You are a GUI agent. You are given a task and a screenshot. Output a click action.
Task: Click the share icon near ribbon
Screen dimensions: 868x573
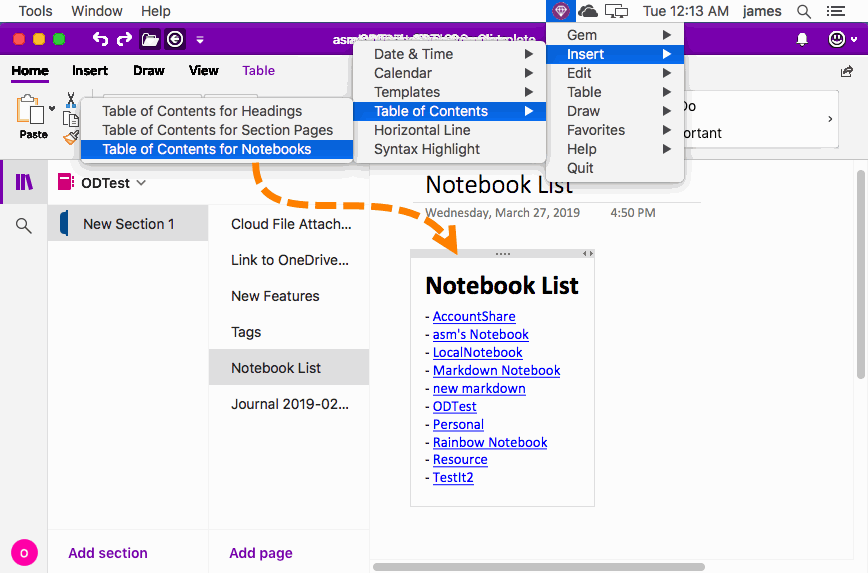[x=846, y=71]
